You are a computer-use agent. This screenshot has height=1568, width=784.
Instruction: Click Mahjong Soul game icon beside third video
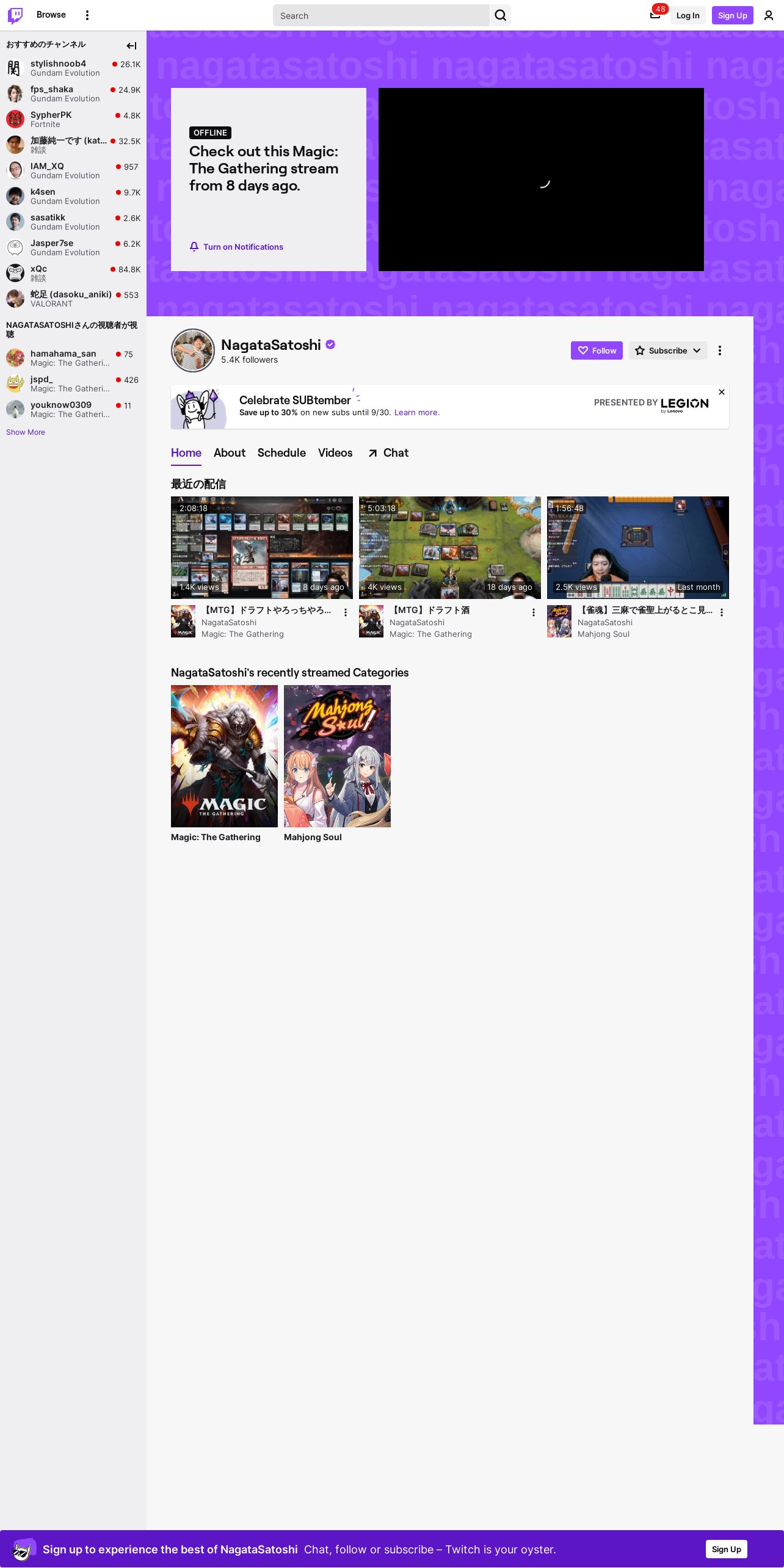click(x=559, y=621)
